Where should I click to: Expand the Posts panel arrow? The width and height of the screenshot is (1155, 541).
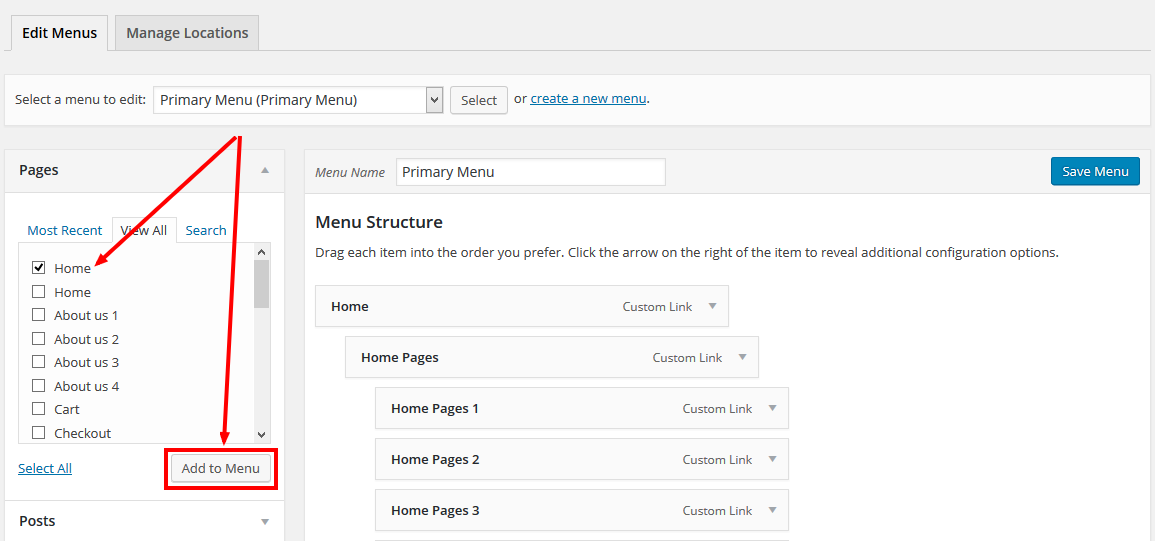coord(265,522)
